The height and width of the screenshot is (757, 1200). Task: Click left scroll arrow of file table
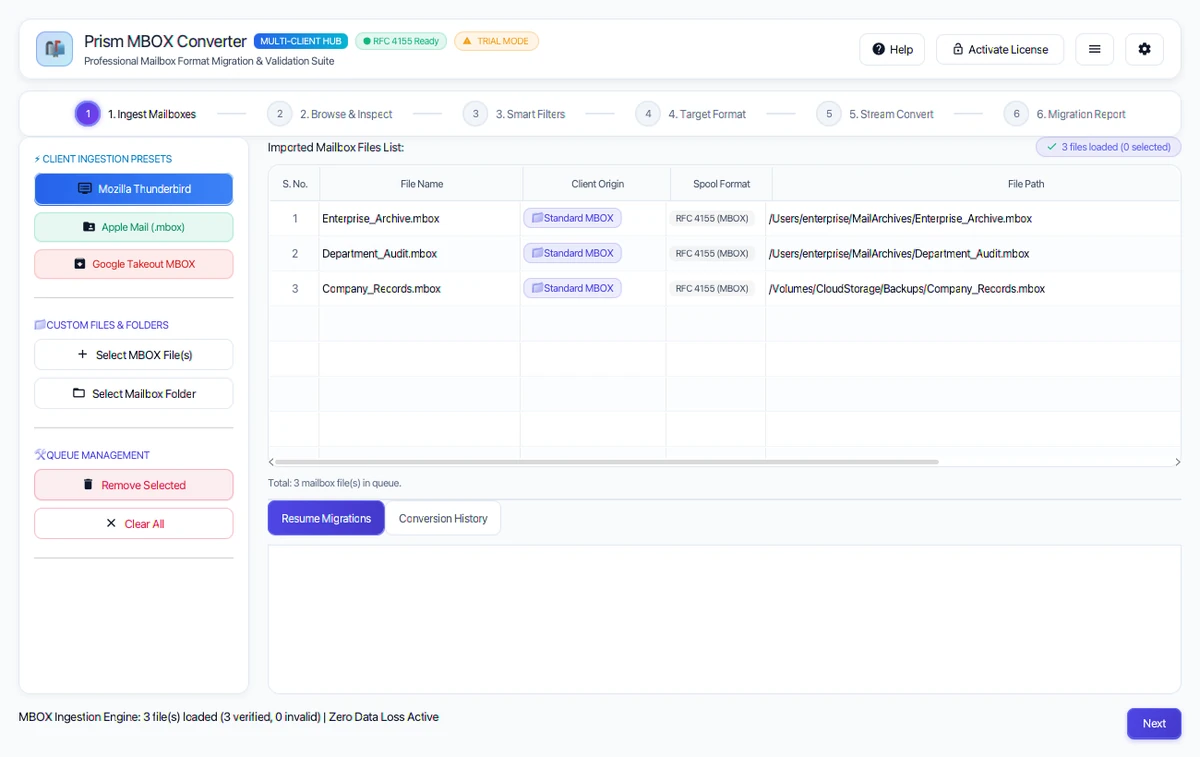point(271,462)
